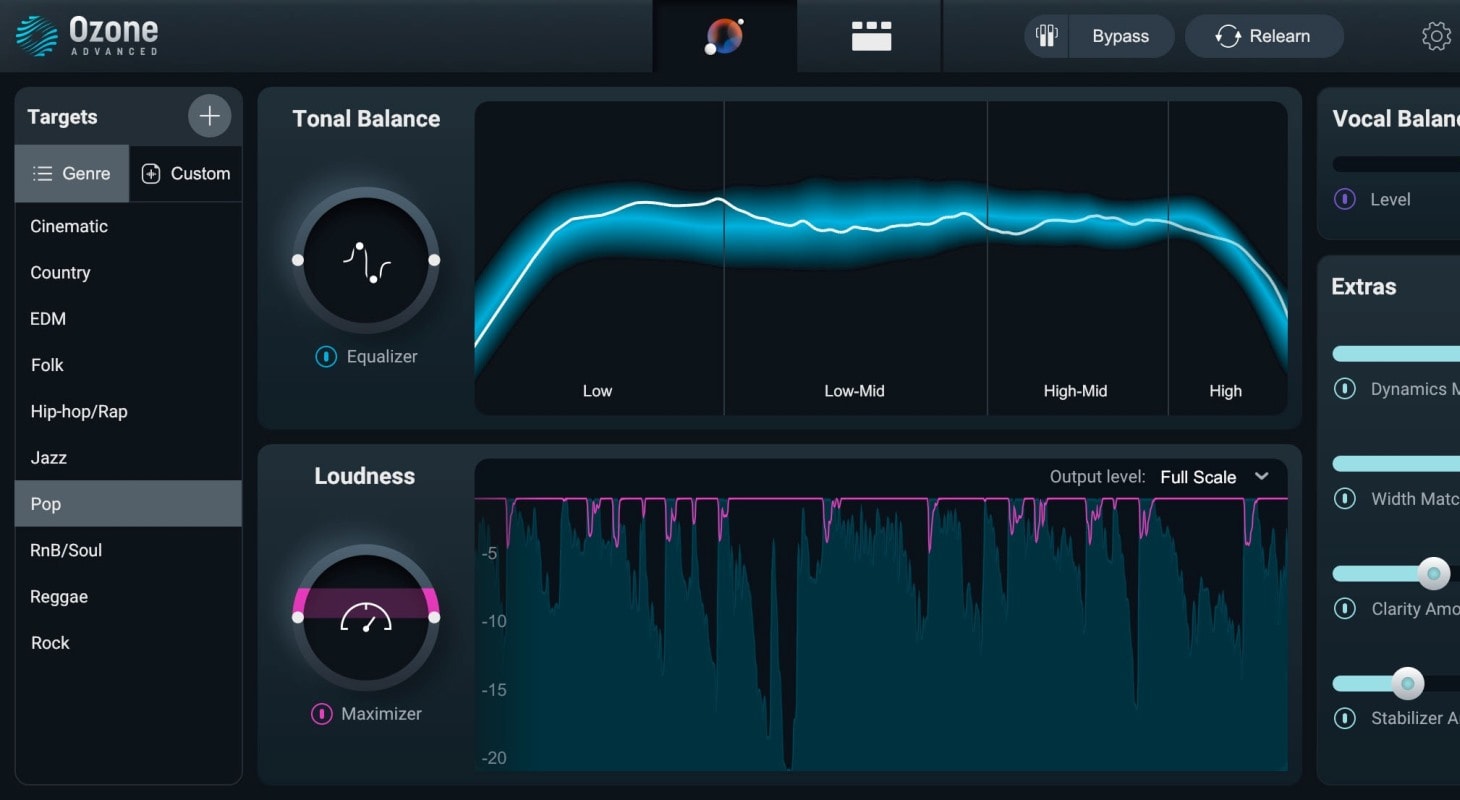Click the plus icon to add target

[x=209, y=117]
